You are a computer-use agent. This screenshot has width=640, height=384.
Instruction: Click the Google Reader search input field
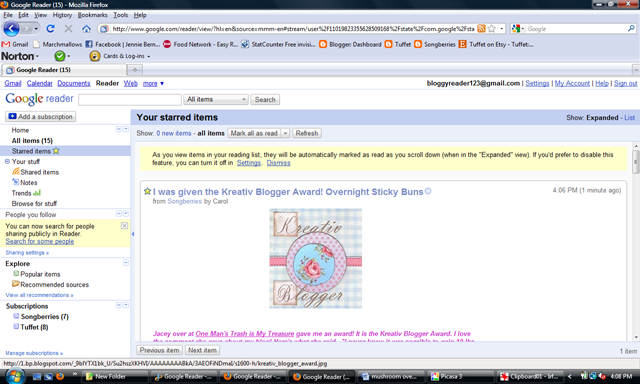130,100
